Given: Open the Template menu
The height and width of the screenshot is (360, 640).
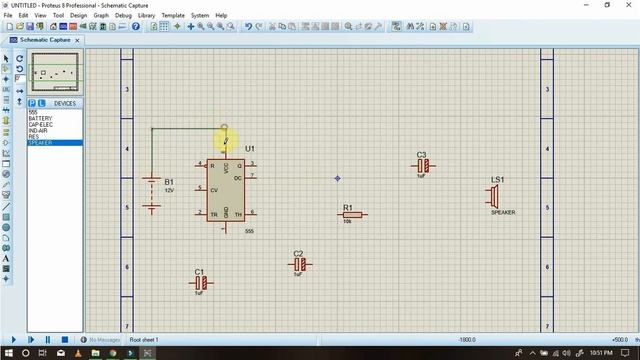Looking at the screenshot, I should click(x=173, y=16).
